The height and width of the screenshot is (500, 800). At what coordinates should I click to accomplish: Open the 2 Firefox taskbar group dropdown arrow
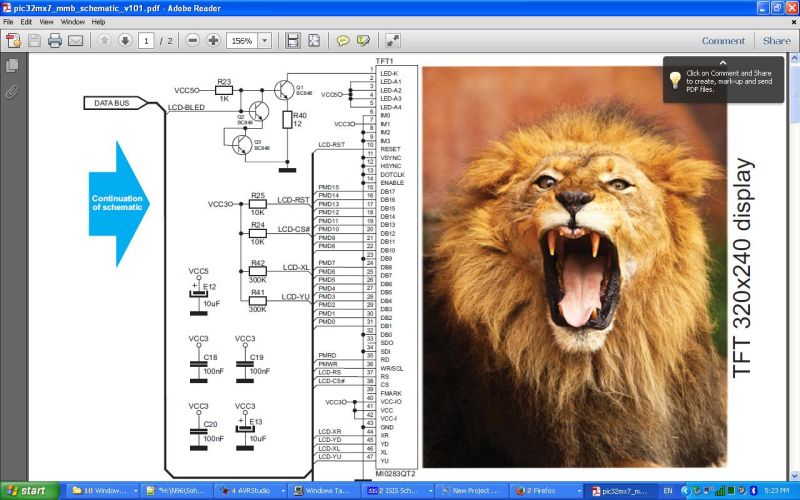(578, 491)
